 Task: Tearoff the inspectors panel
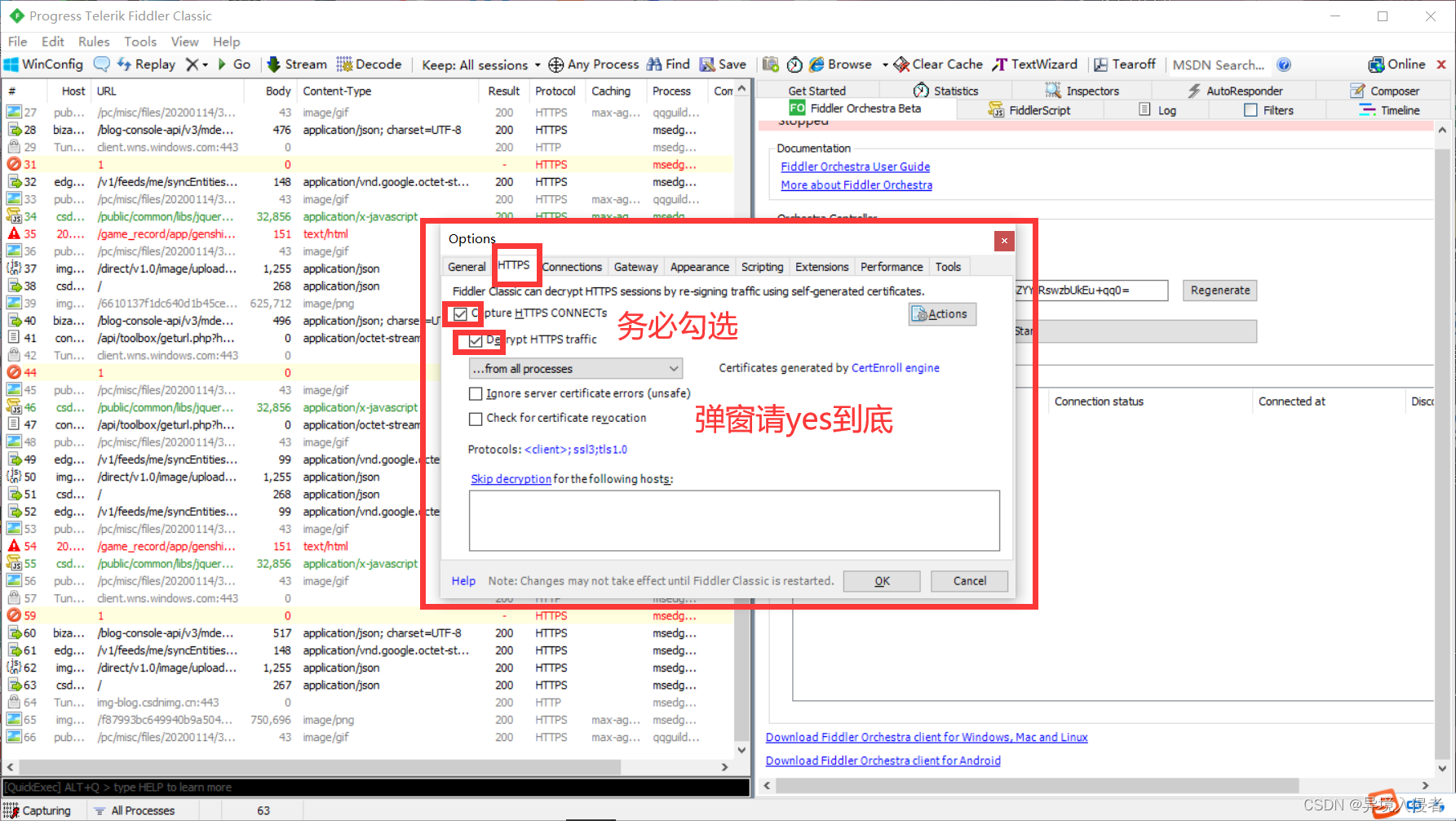coord(1124,64)
